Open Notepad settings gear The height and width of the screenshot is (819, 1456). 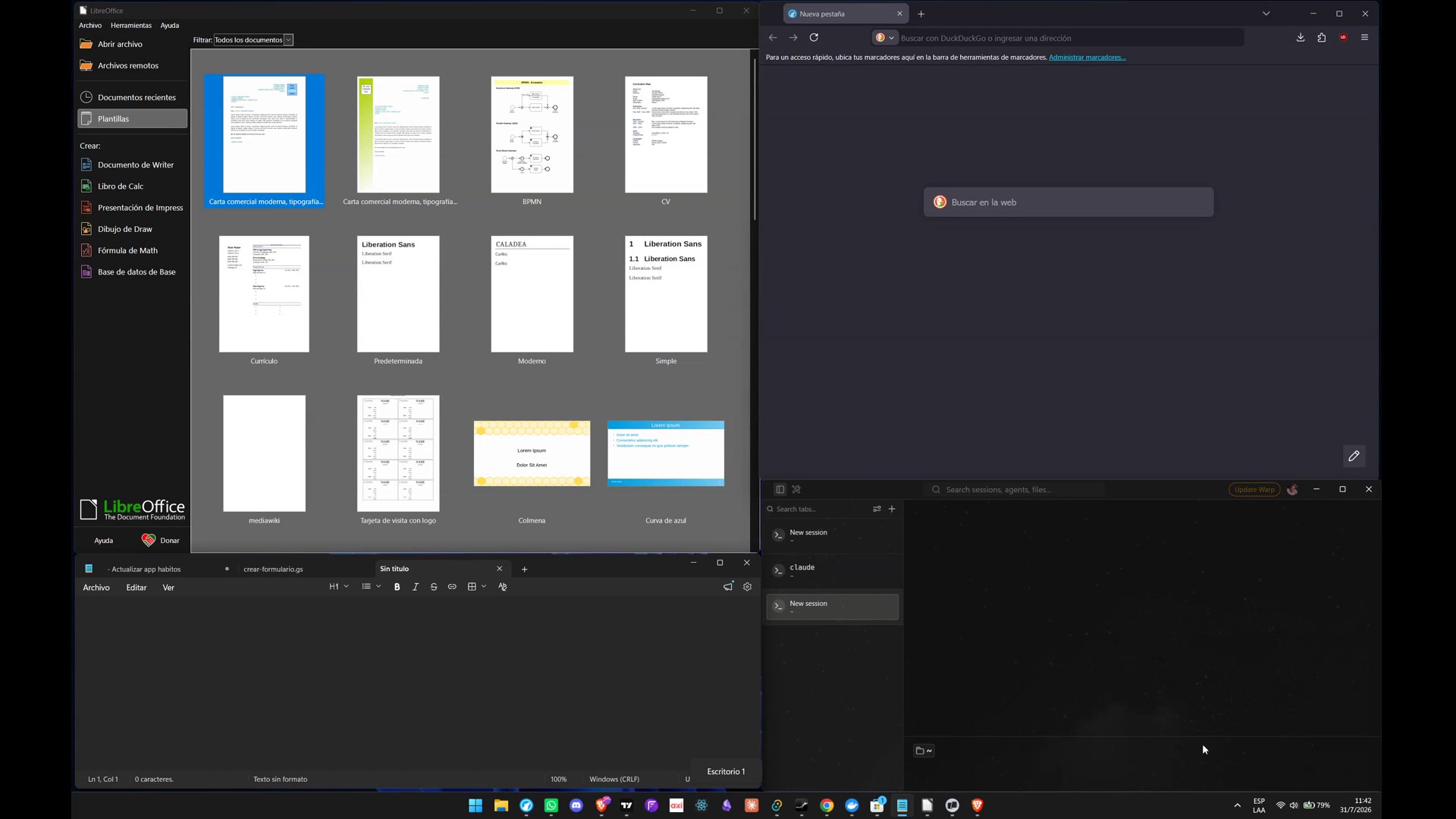click(747, 587)
